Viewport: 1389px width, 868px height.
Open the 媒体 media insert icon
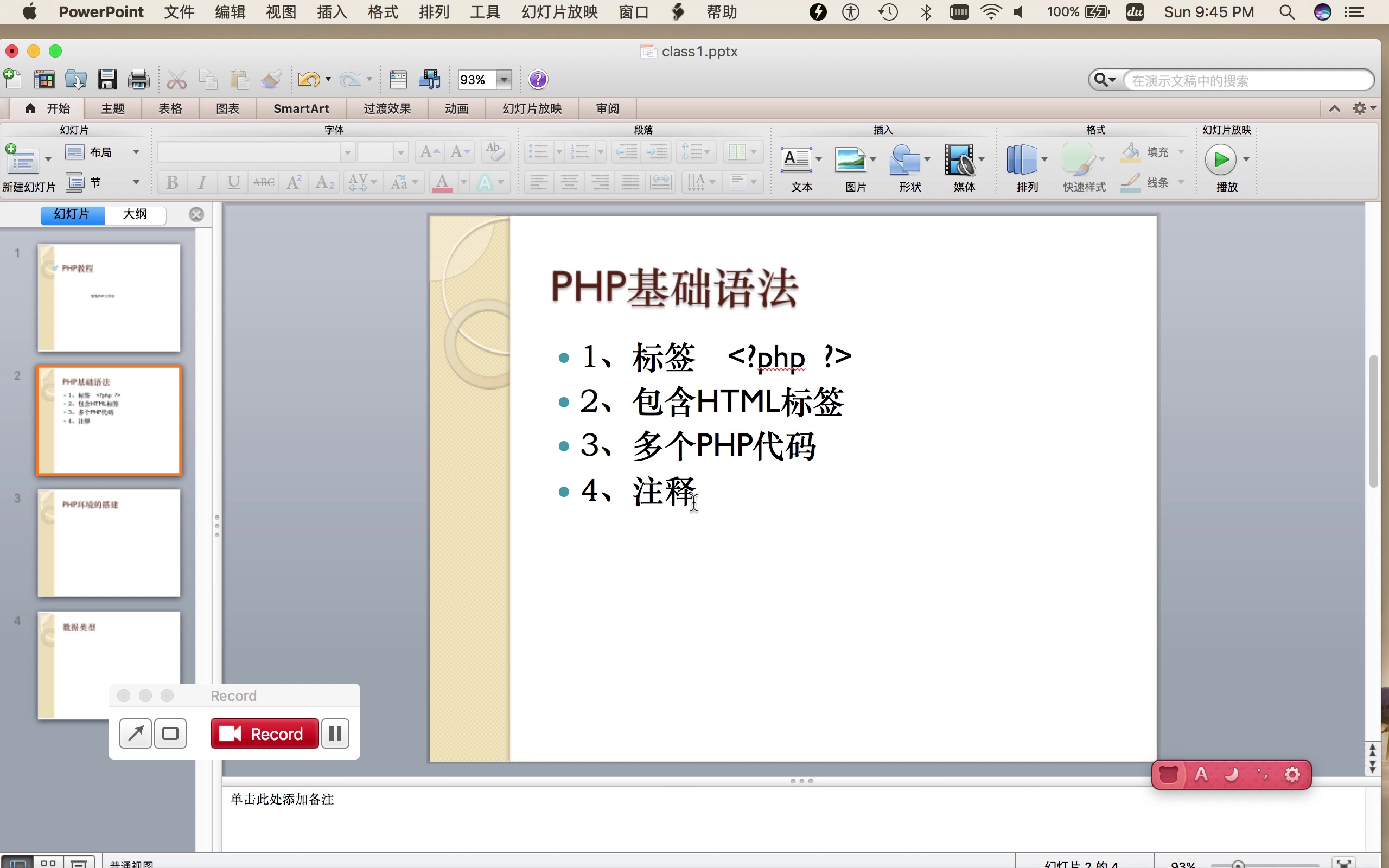960,160
